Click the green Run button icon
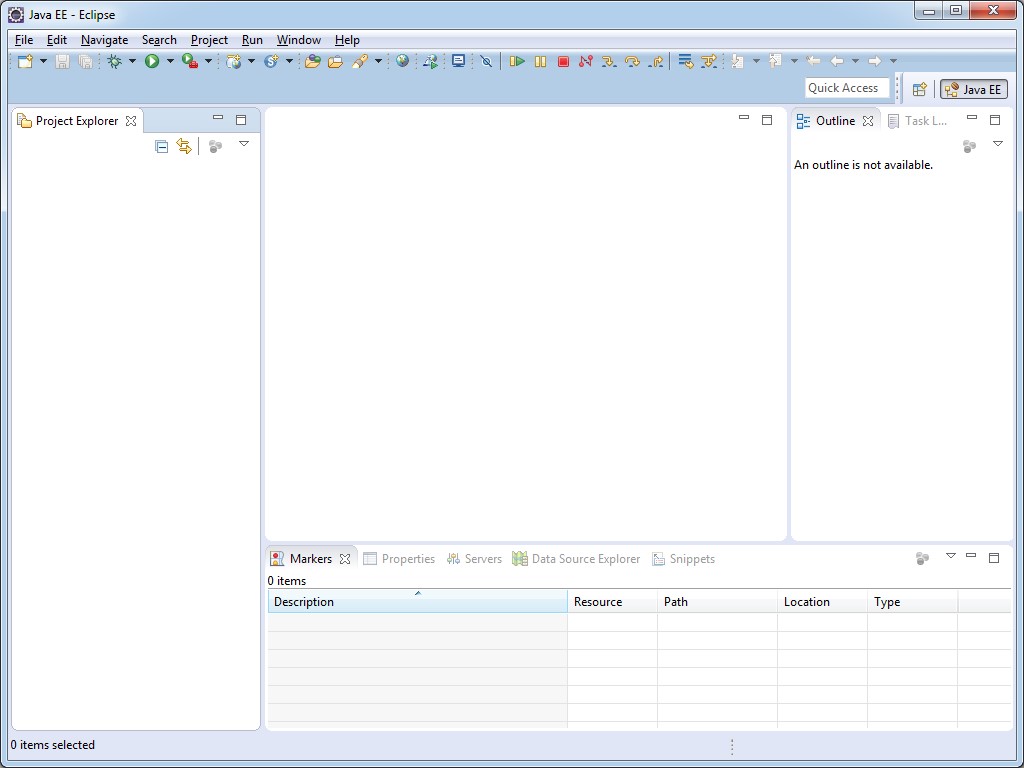Viewport: 1024px width, 768px height. (x=152, y=61)
